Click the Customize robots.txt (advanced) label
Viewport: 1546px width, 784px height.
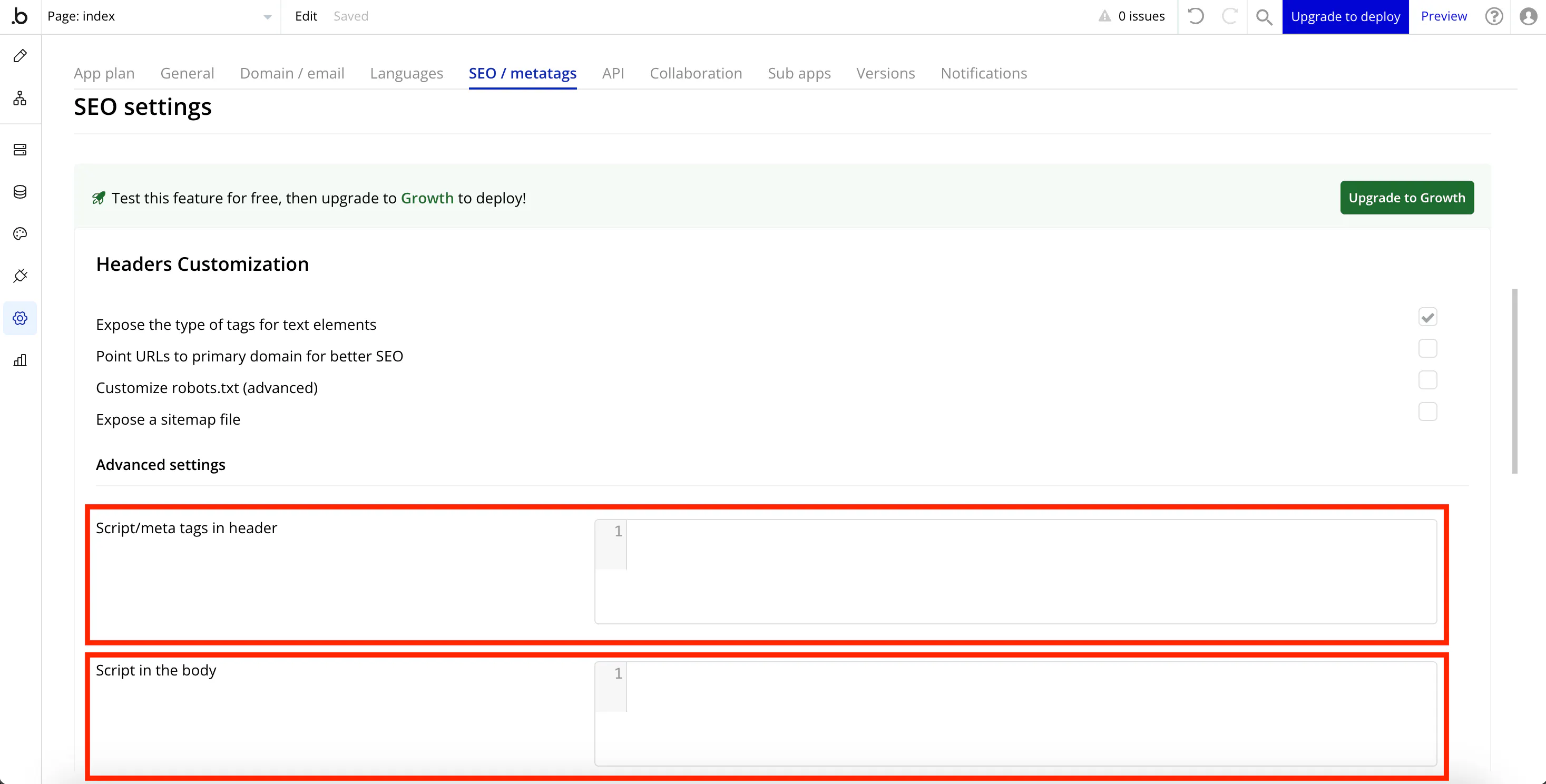pos(207,388)
